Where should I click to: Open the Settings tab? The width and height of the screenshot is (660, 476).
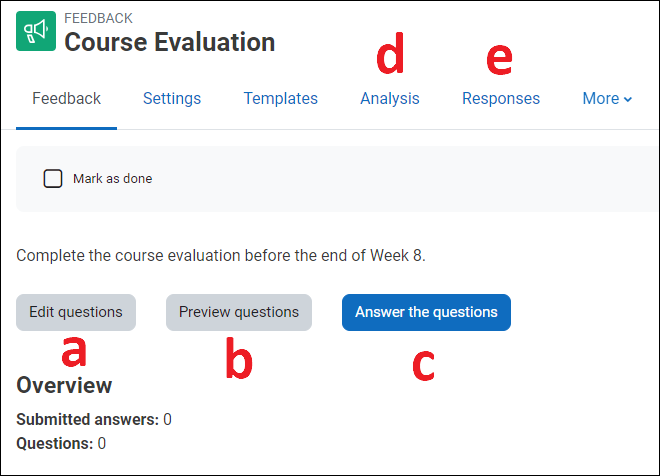[x=172, y=99]
